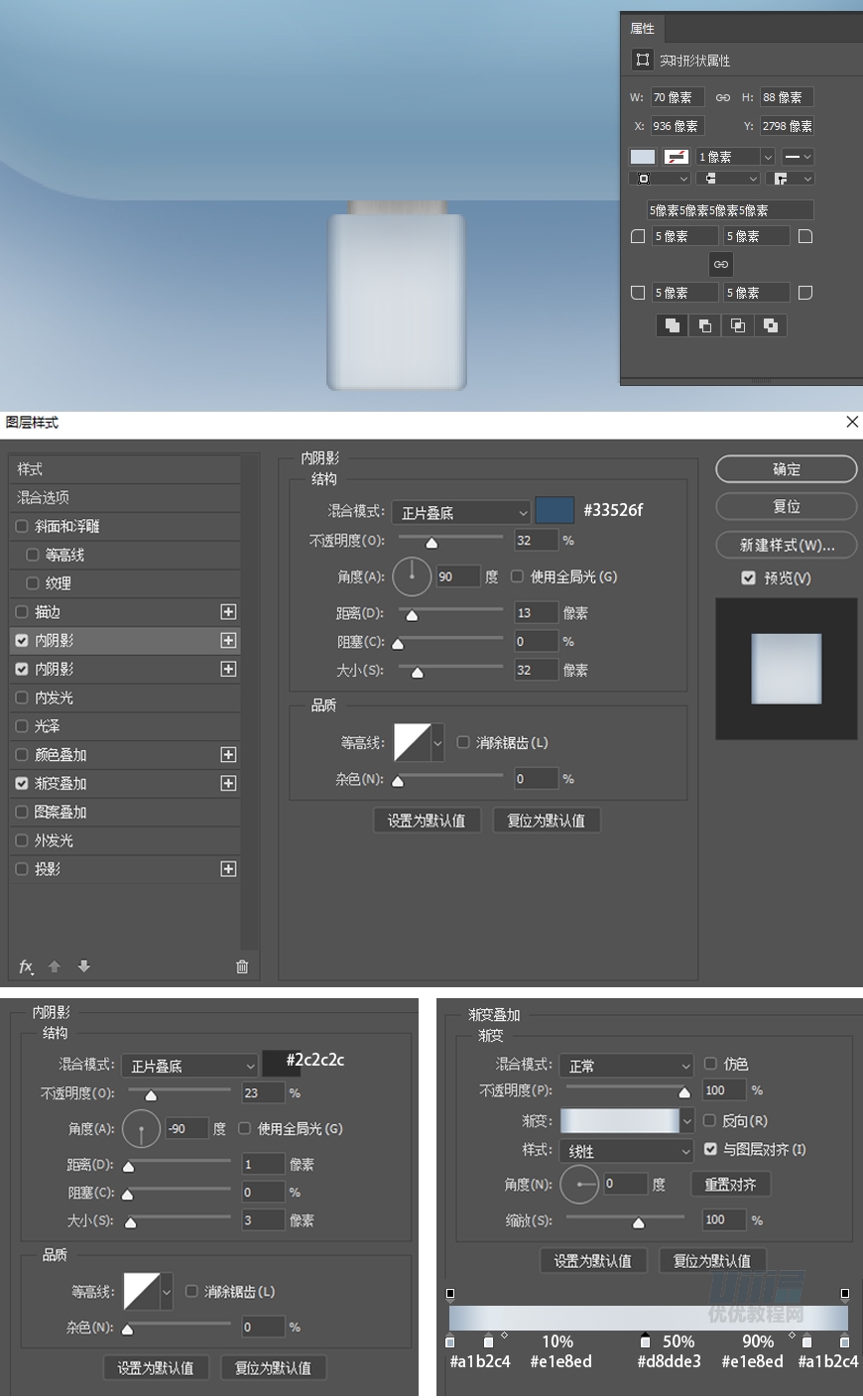863x1400 pixels.
Task: Enable the 光泽 checkbox
Action: click(x=22, y=726)
